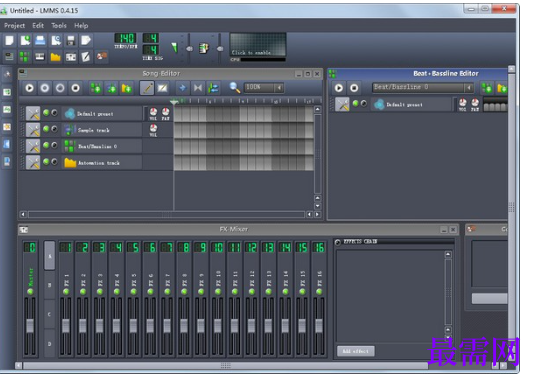Show the Beat+Bassline Editor via main toolbar icon
The width and height of the screenshot is (539, 383).
24,56
